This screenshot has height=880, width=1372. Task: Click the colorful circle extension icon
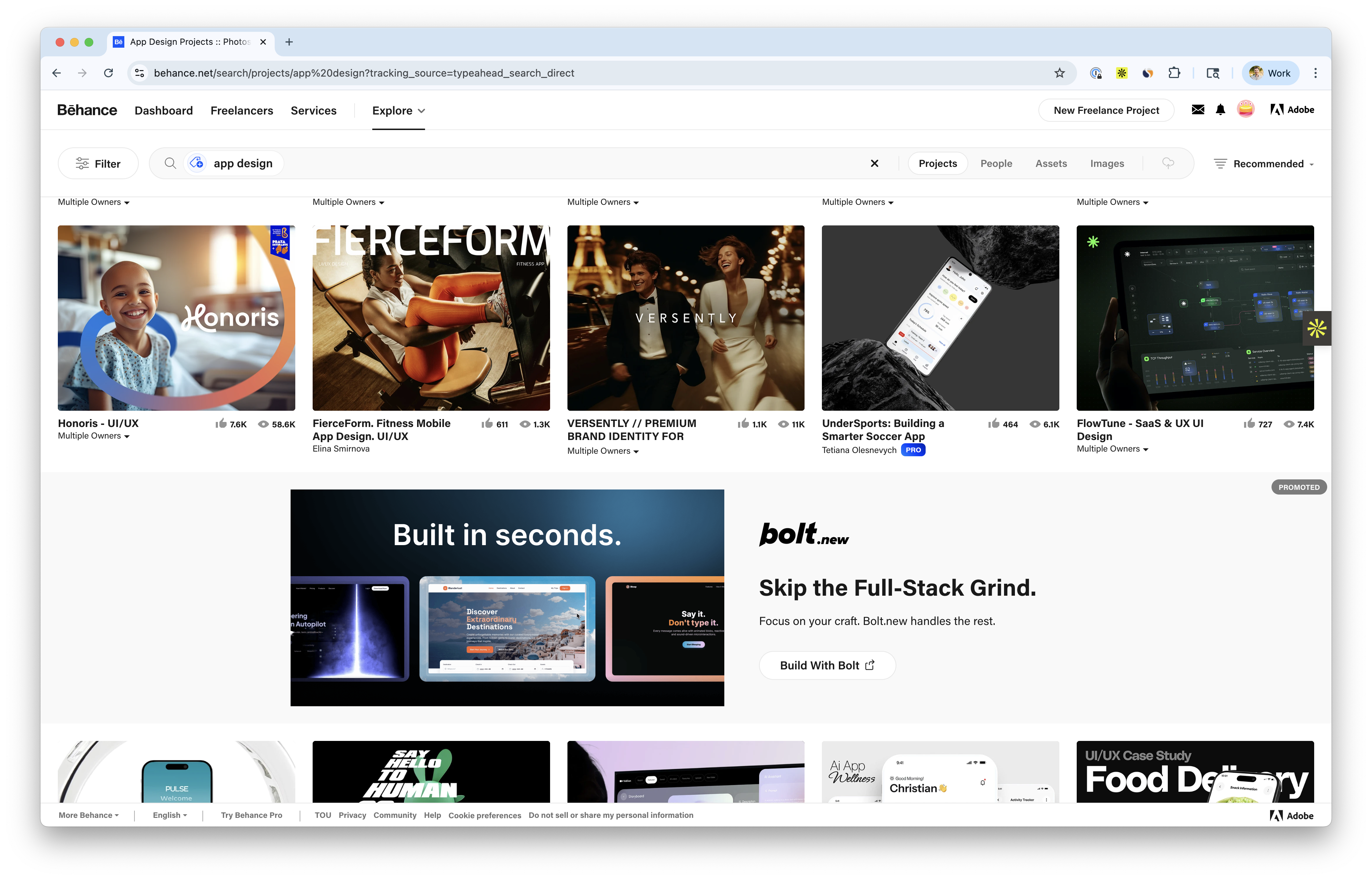click(1147, 73)
